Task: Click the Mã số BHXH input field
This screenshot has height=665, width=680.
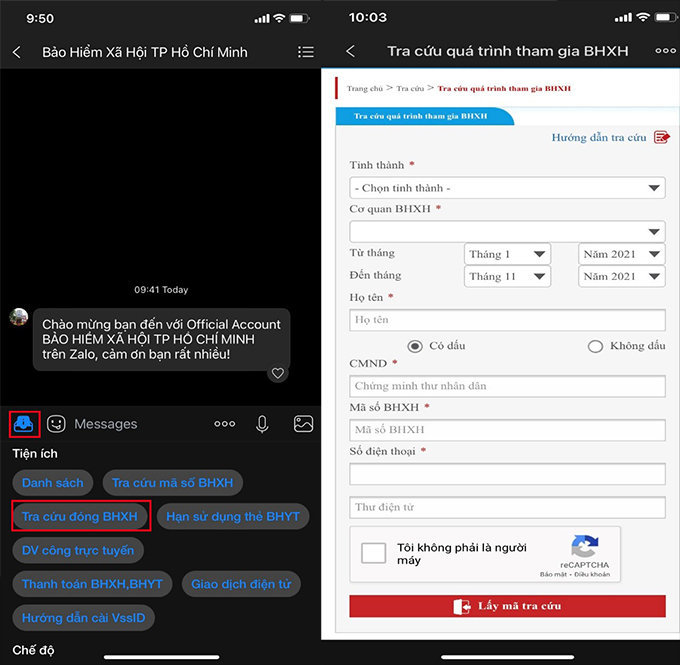Action: (x=507, y=430)
